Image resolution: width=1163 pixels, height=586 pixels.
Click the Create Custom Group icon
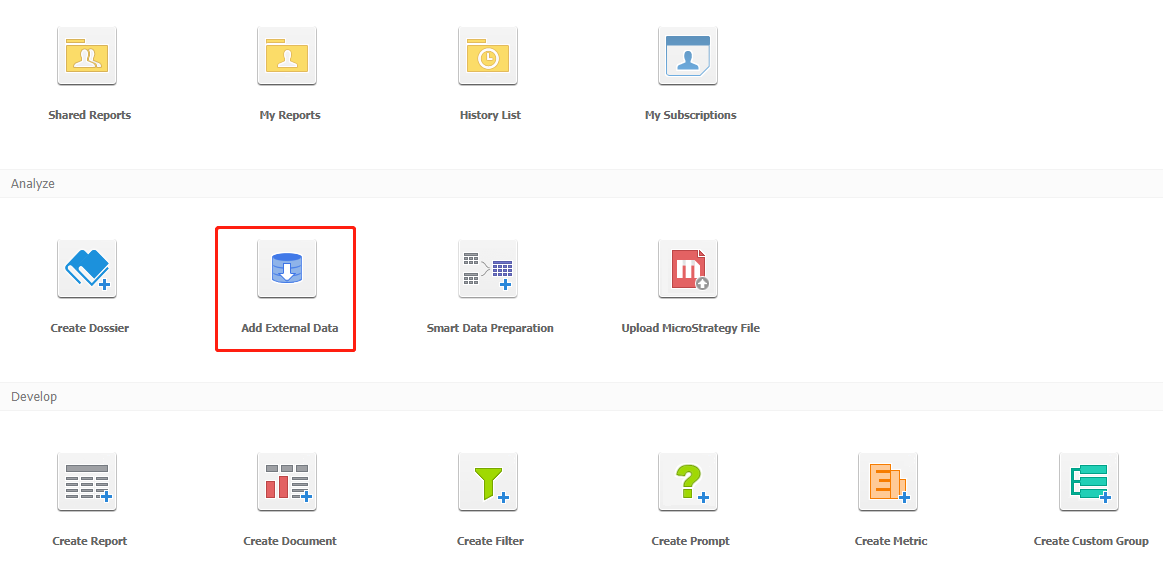tap(1089, 482)
